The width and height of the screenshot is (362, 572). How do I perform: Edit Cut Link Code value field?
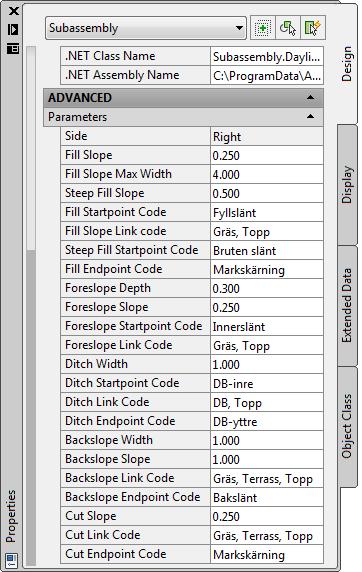[x=267, y=535]
